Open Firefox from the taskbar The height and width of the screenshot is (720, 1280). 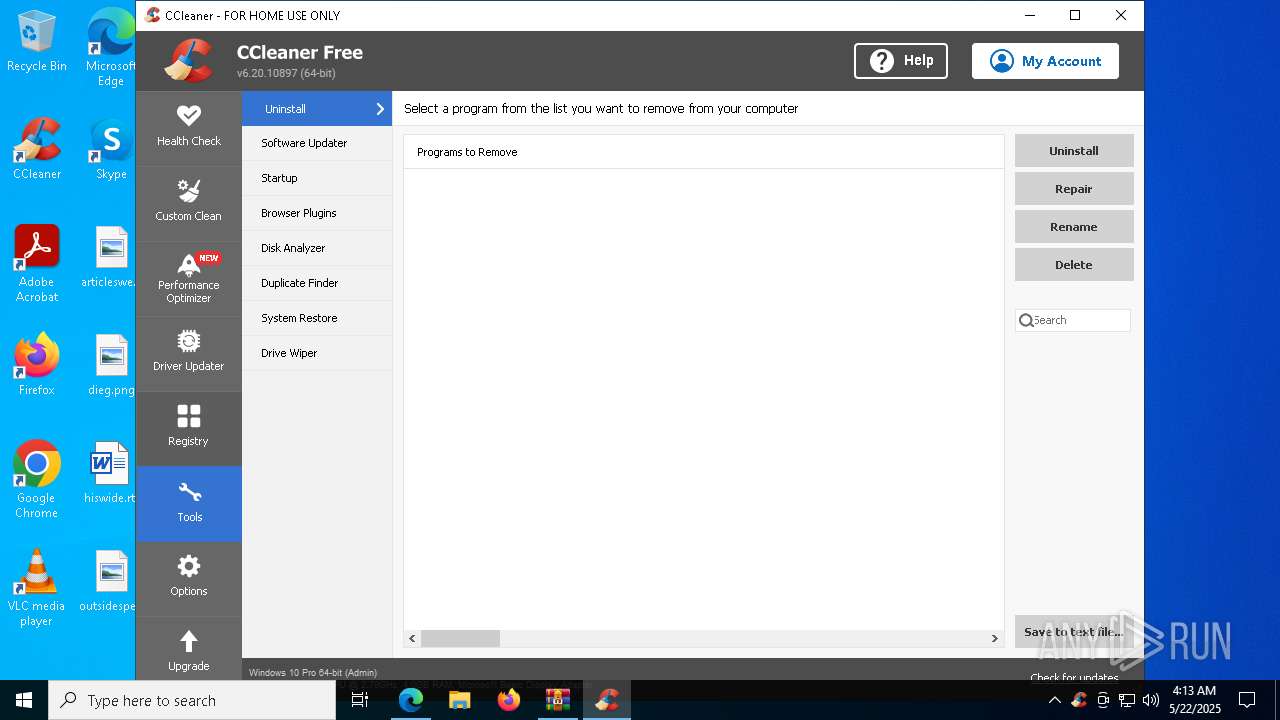(x=509, y=700)
